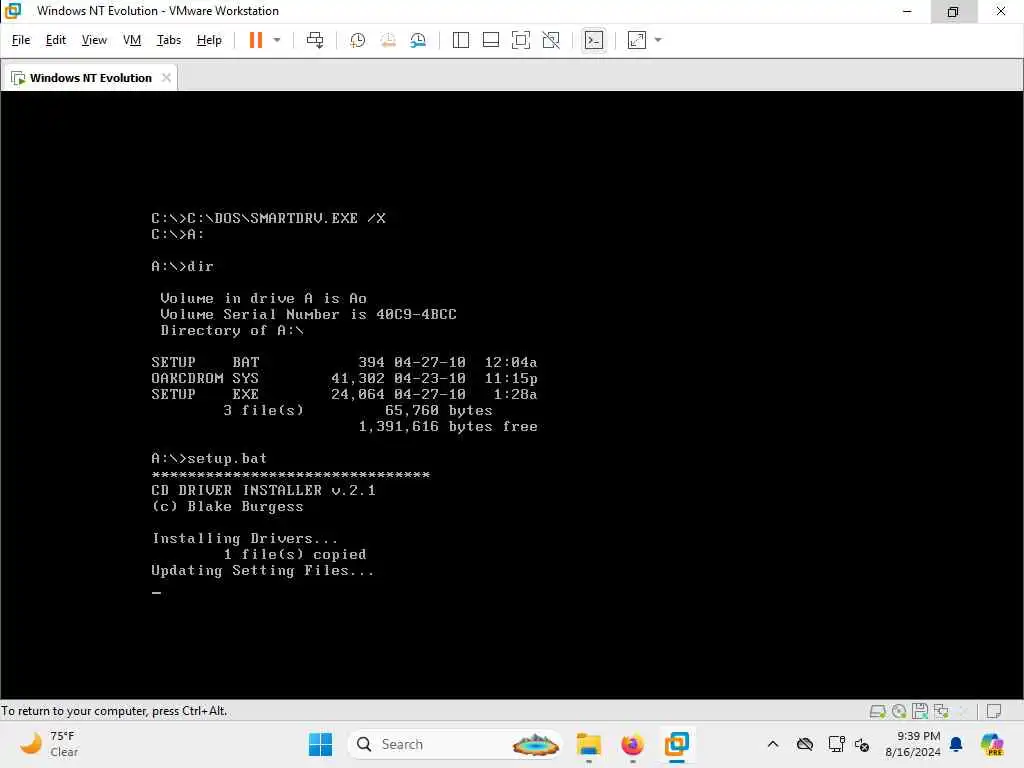Image resolution: width=1024 pixels, height=768 pixels.
Task: Restore down the VMware Workstation window
Action: point(953,11)
